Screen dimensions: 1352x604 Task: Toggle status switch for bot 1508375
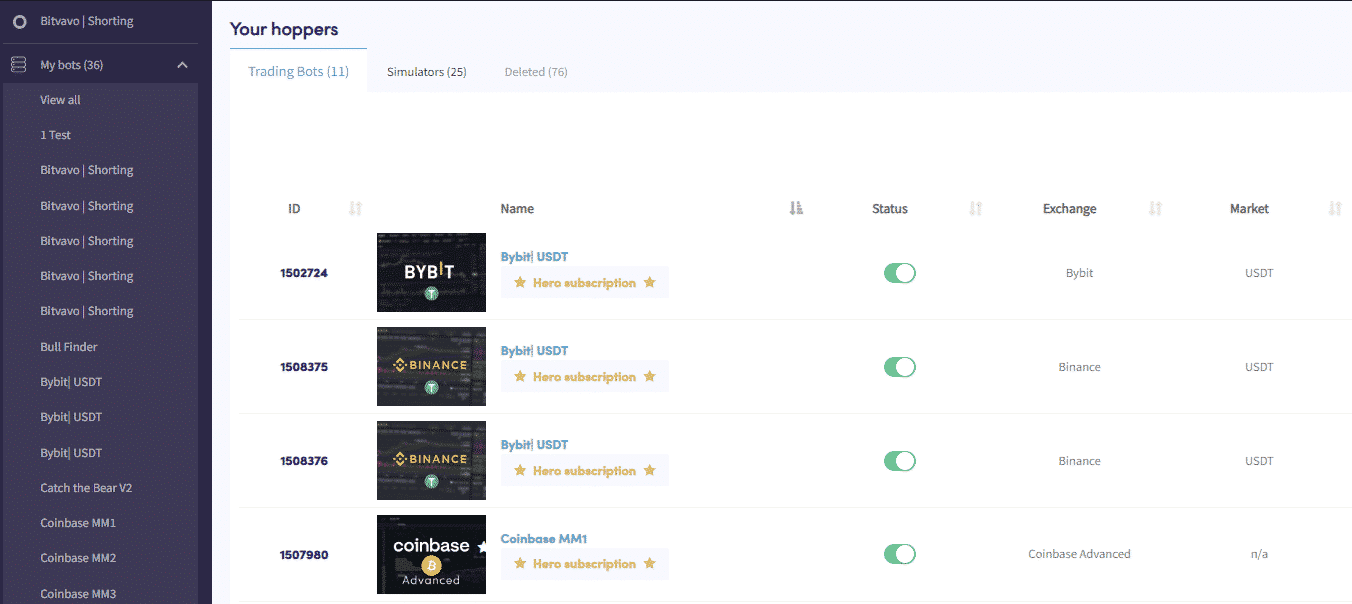(899, 367)
